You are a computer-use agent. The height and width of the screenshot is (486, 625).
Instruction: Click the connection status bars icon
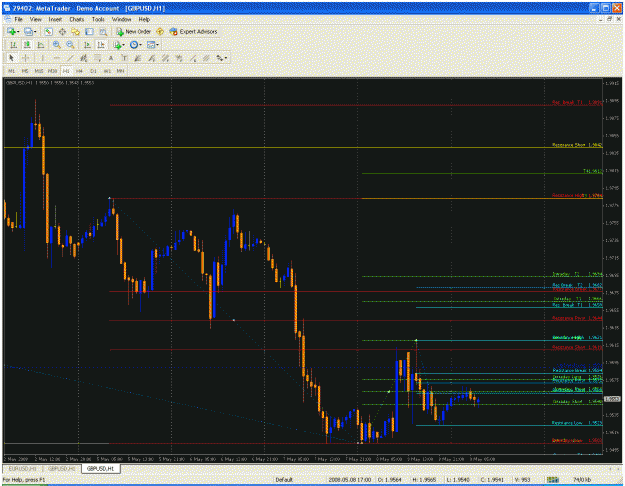[x=552, y=480]
